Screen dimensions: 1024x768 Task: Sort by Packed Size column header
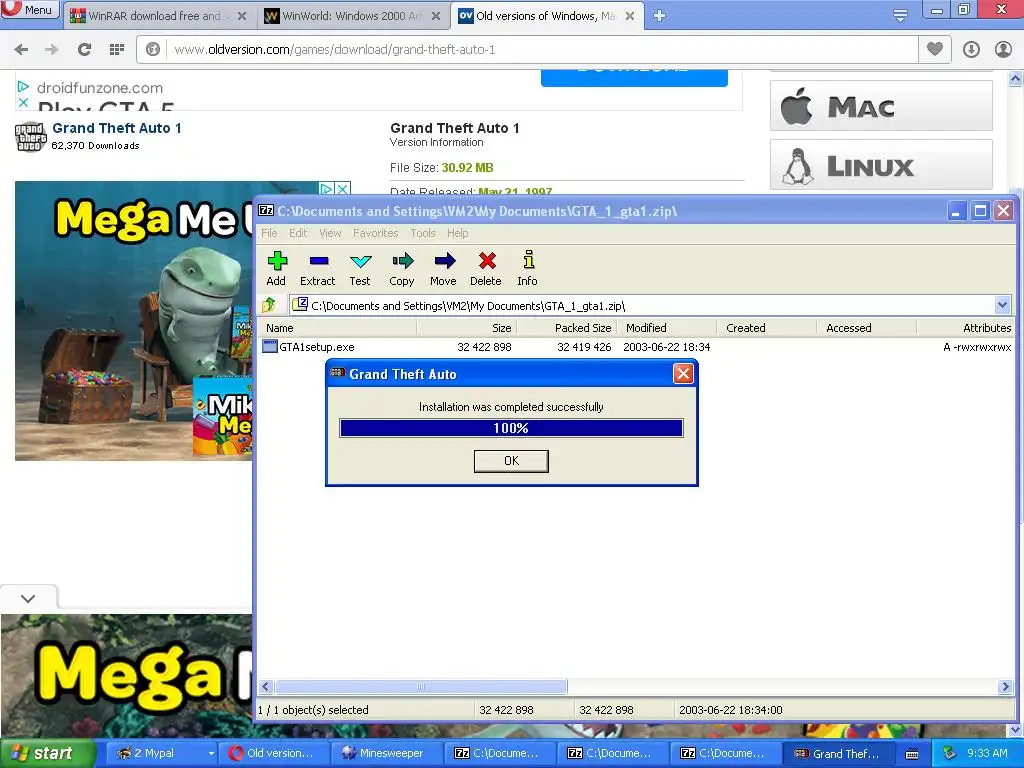point(566,328)
